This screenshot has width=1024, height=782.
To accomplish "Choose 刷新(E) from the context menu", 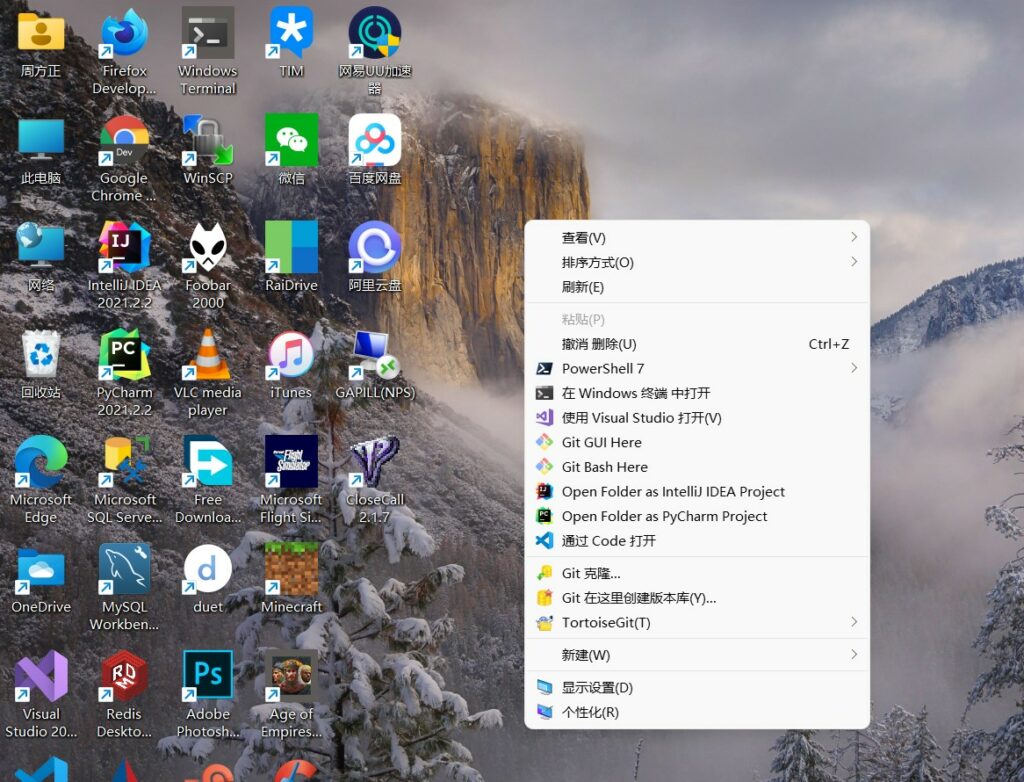I will point(583,287).
